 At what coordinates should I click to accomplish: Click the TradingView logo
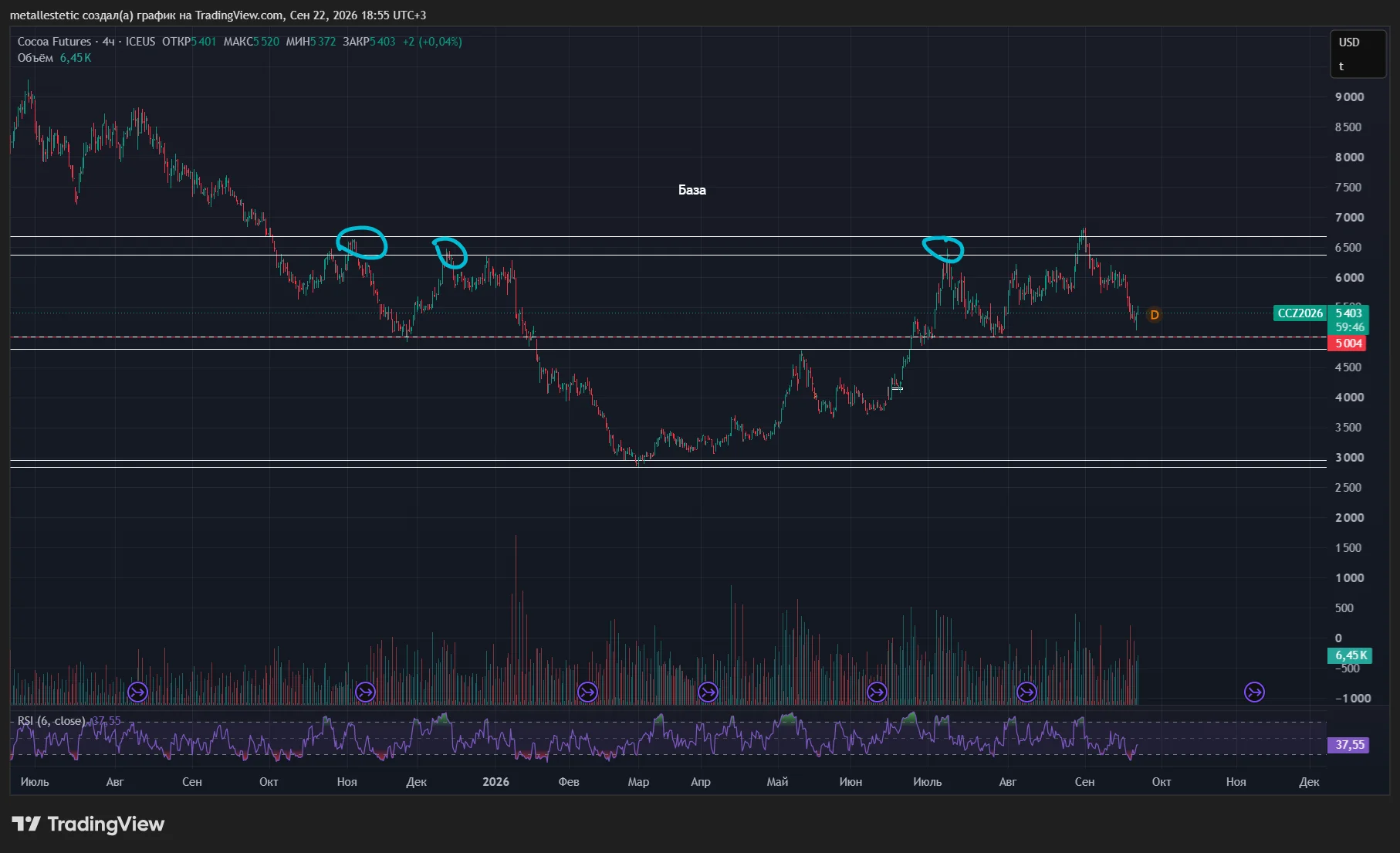(x=88, y=824)
